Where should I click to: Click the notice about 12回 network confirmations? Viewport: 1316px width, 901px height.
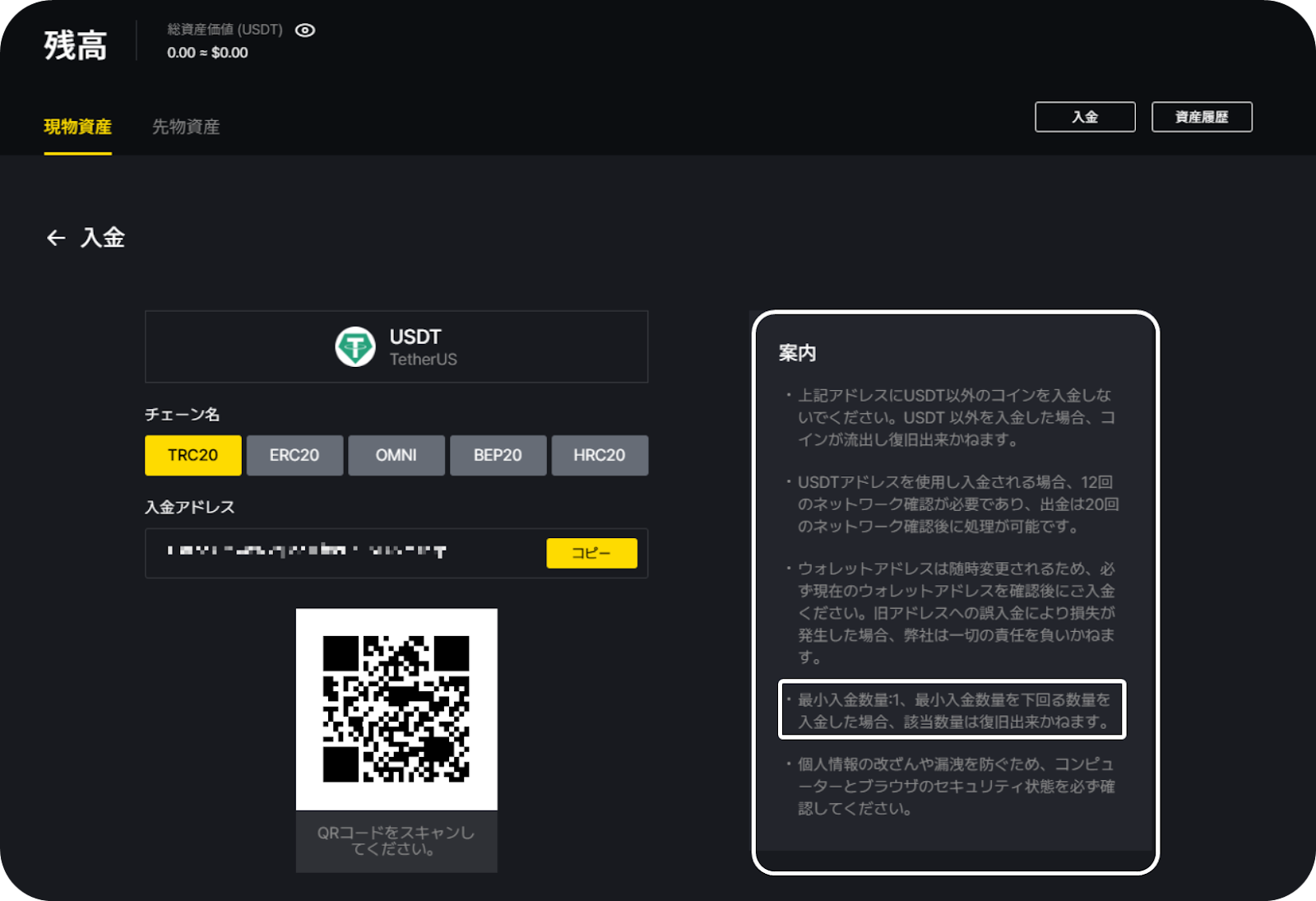point(952,504)
